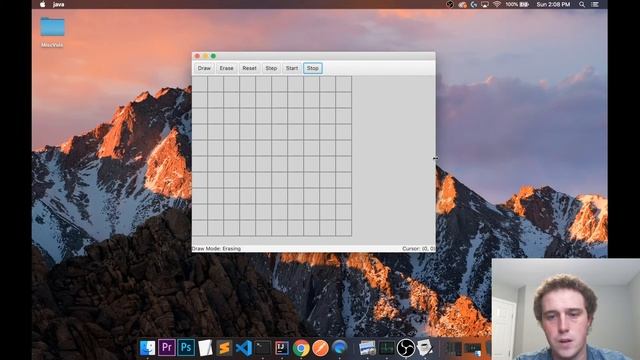Open Visual Studio Code from the dock
The height and width of the screenshot is (360, 640).
click(x=243, y=348)
